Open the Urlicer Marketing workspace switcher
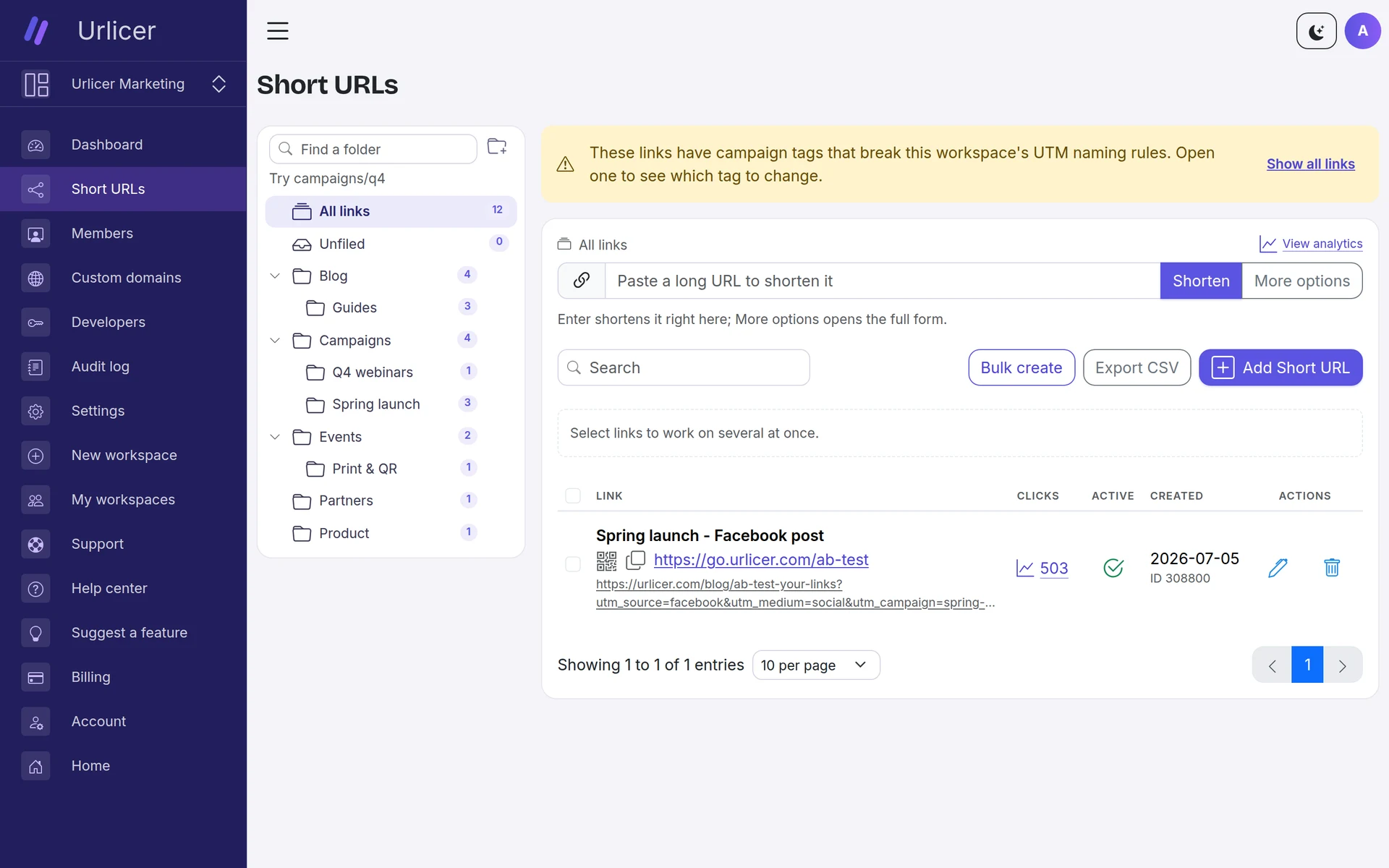Viewport: 1389px width, 868px height. 123,84
